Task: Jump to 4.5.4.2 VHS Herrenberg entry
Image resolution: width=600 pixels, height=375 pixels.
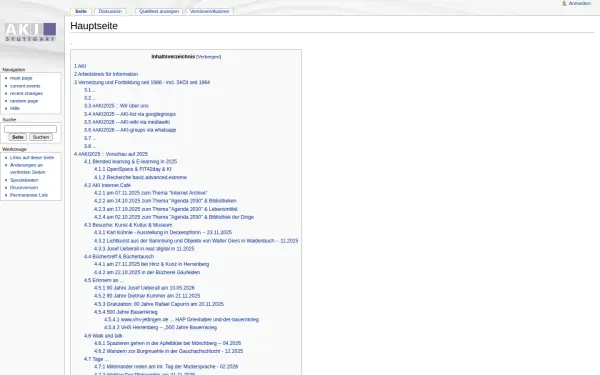Action: (x=160, y=328)
